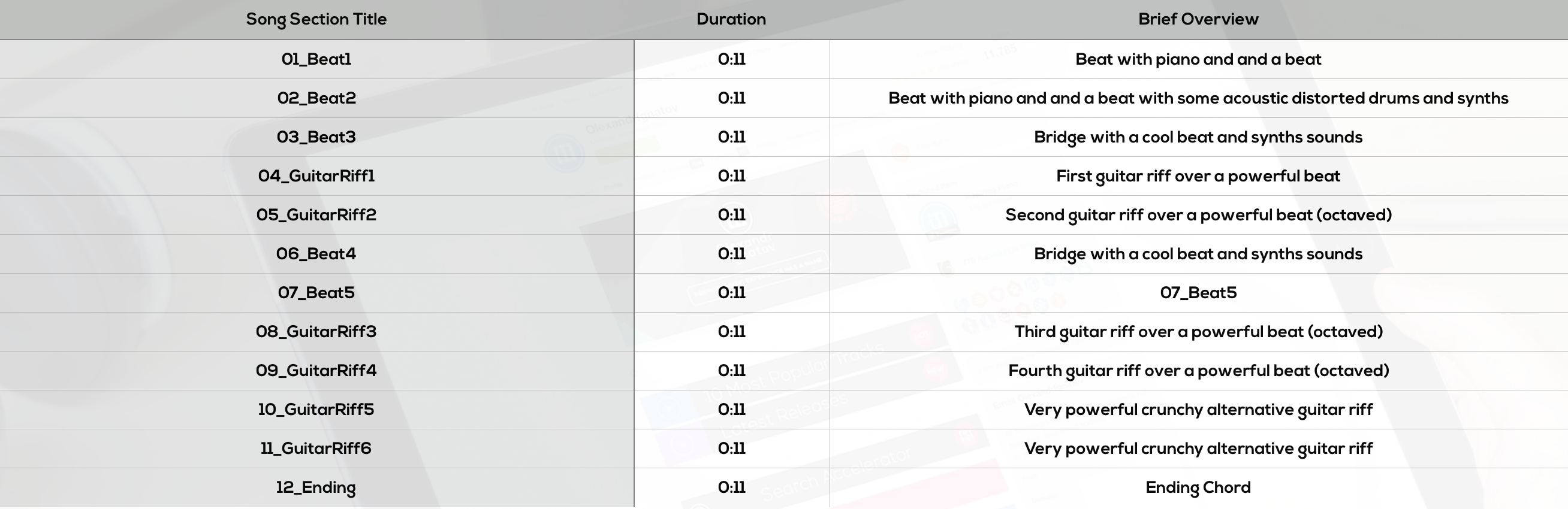The image size is (1568, 509).
Task: Click the 11_GuitarRiff6 section title
Action: (316, 449)
